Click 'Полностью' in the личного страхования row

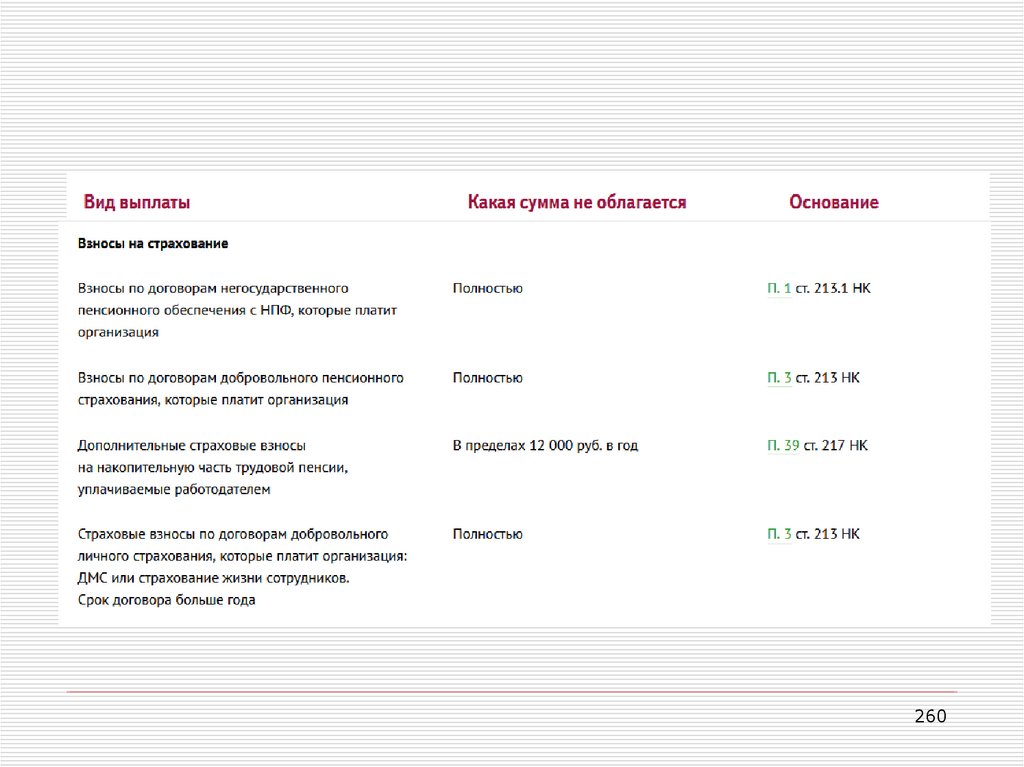click(x=487, y=534)
